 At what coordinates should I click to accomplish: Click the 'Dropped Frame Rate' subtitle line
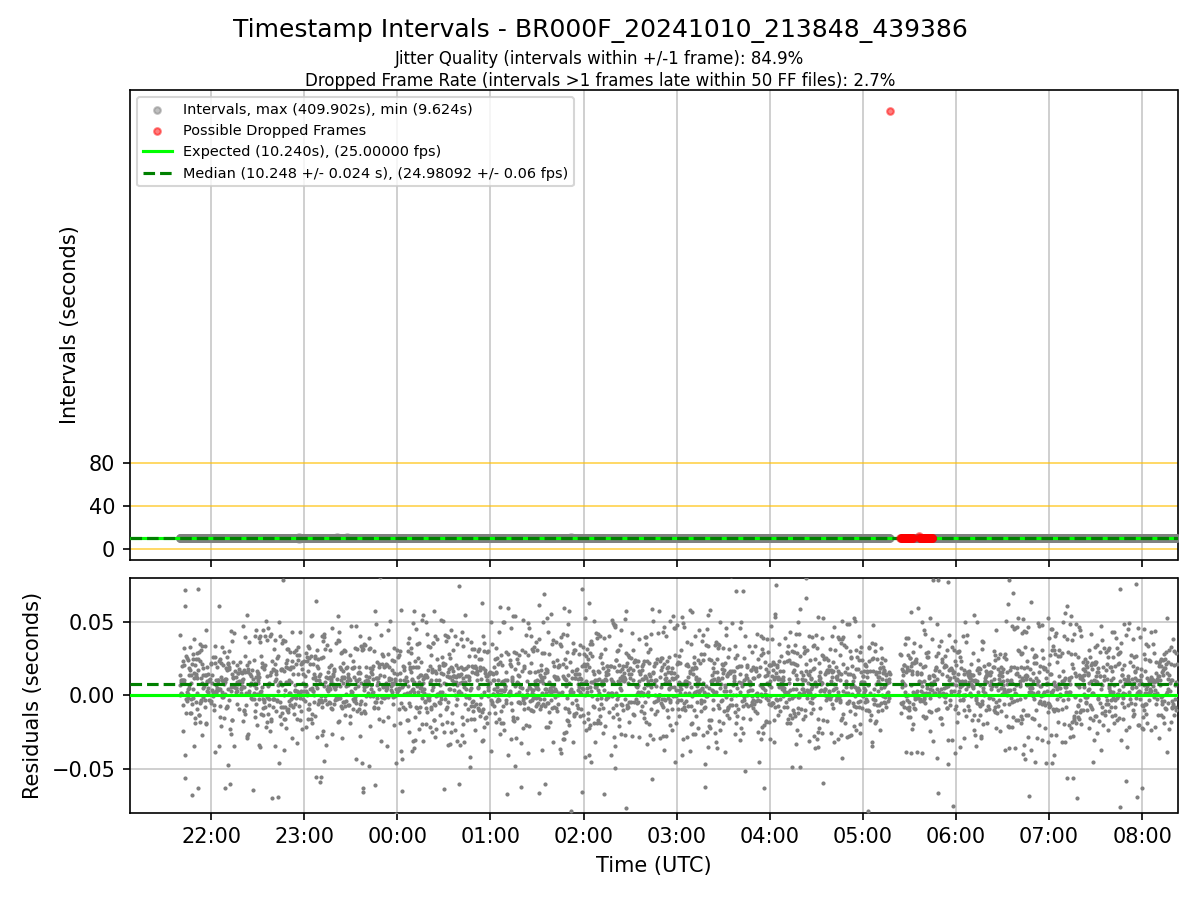600,79
